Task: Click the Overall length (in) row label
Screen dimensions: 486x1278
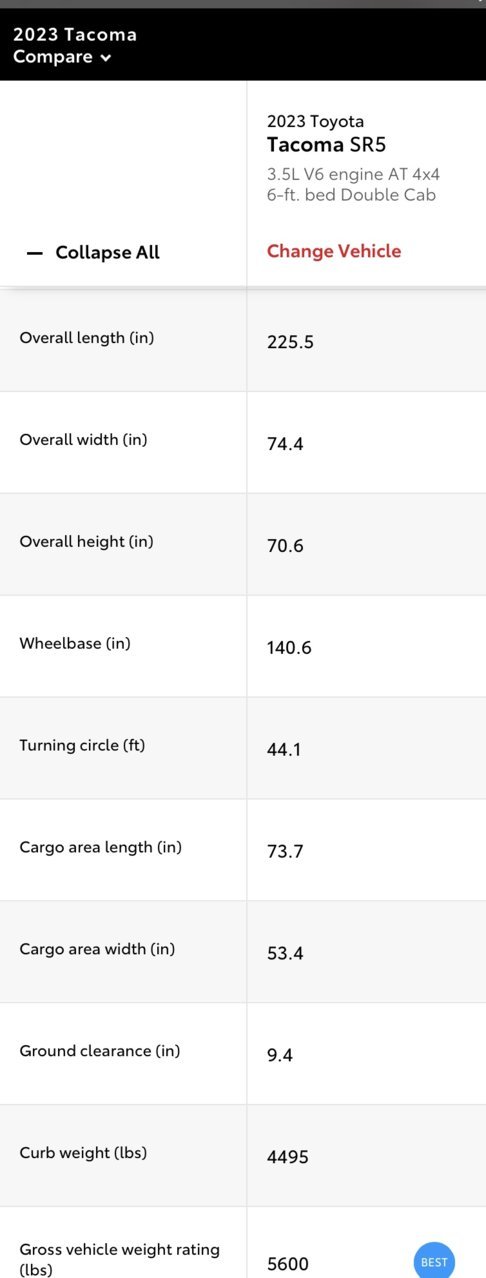Action: point(87,338)
